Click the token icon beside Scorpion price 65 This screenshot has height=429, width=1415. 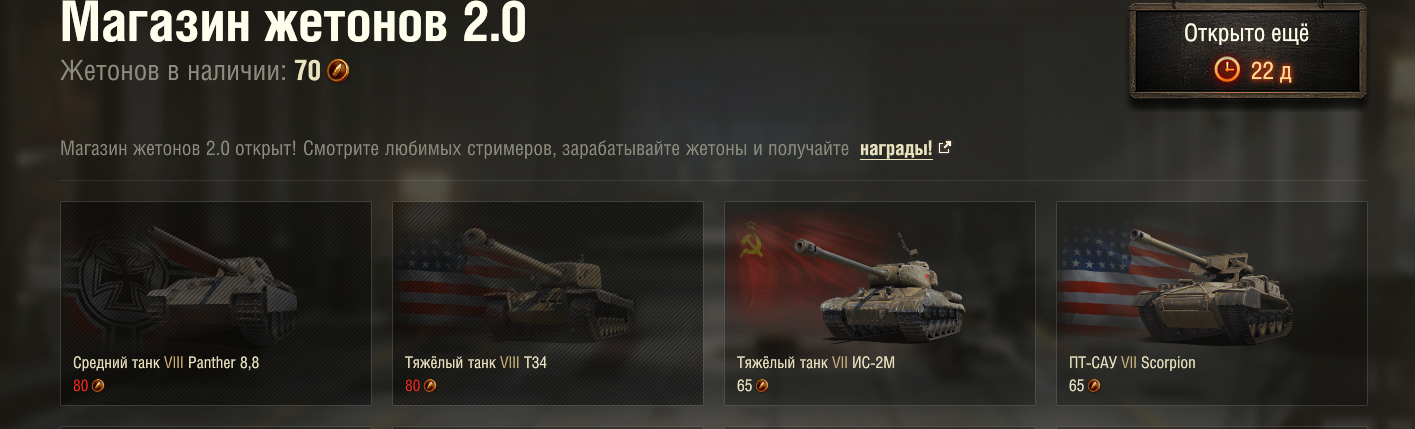point(1094,386)
